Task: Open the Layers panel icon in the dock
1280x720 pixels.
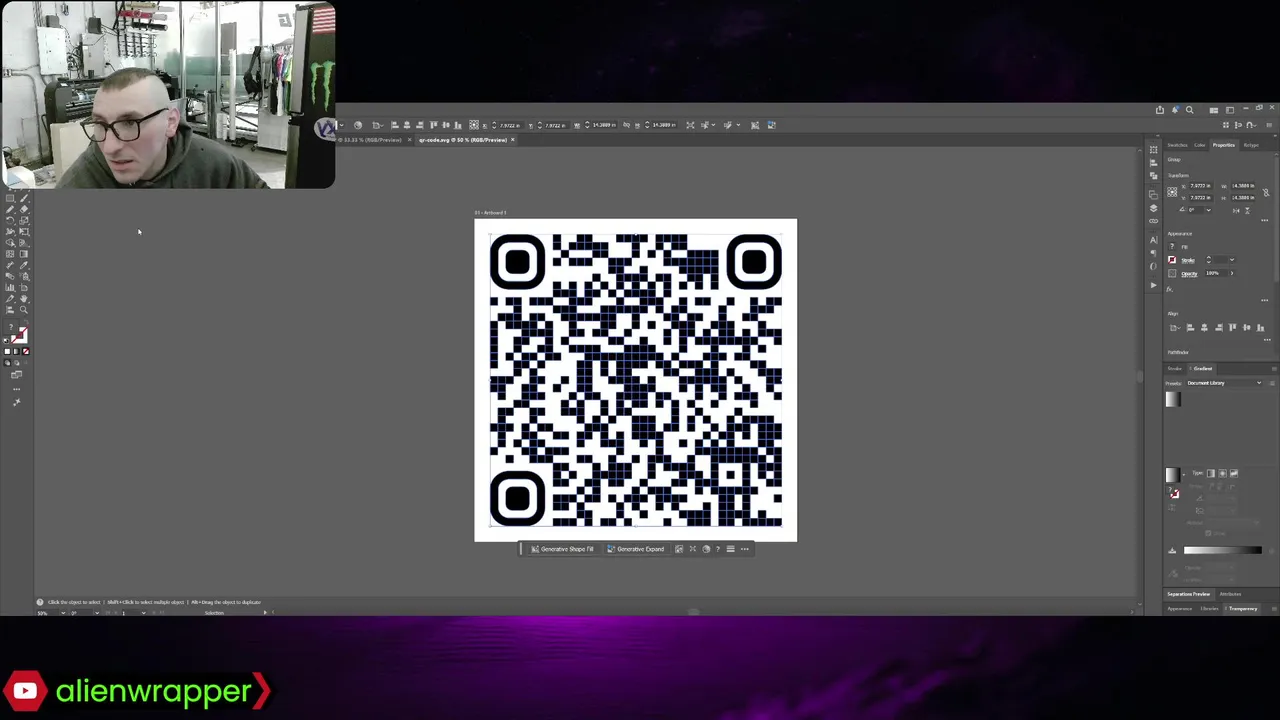Action: [1153, 208]
